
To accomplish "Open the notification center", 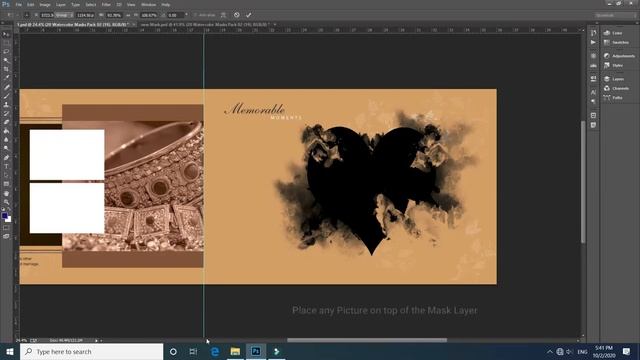I will pyautogui.click(x=626, y=351).
